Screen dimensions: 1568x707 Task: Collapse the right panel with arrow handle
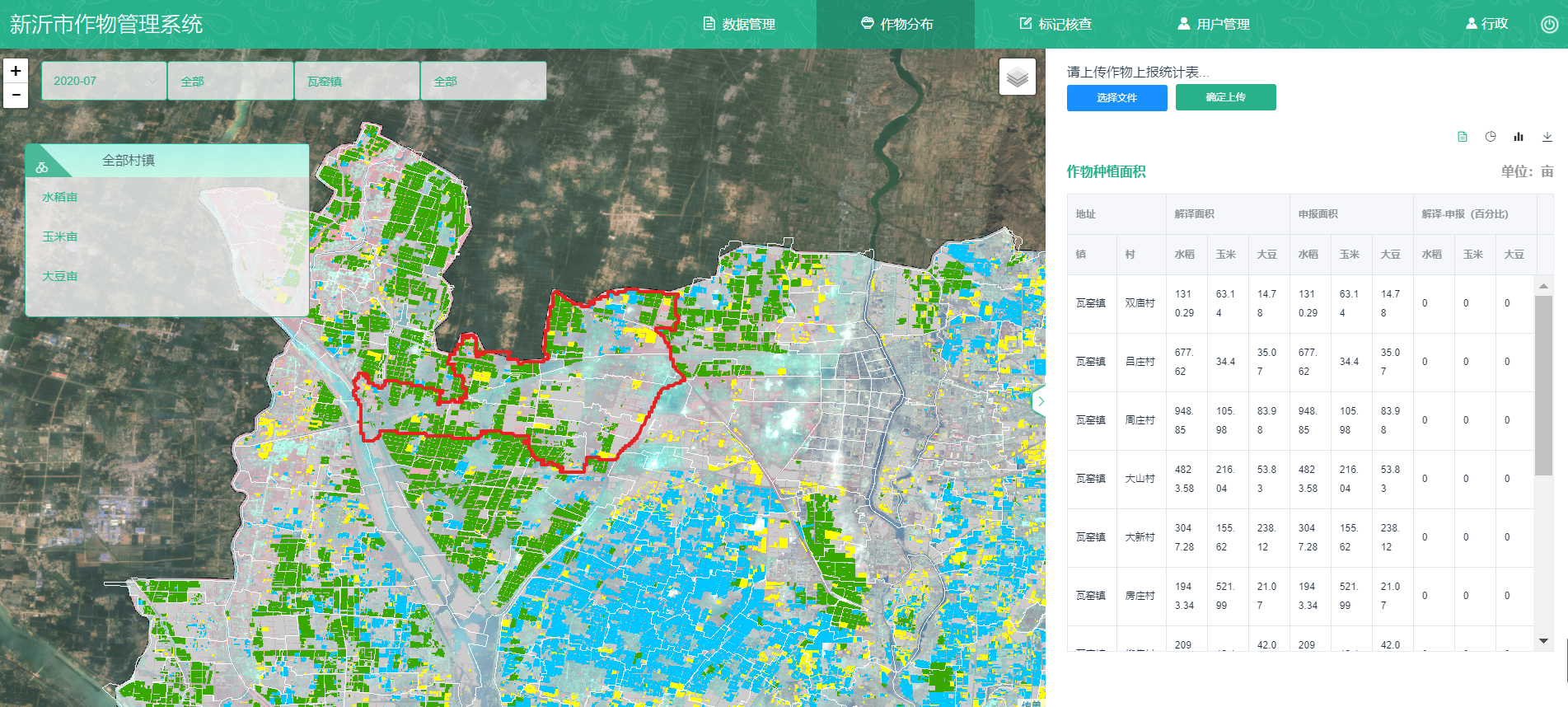click(1040, 401)
